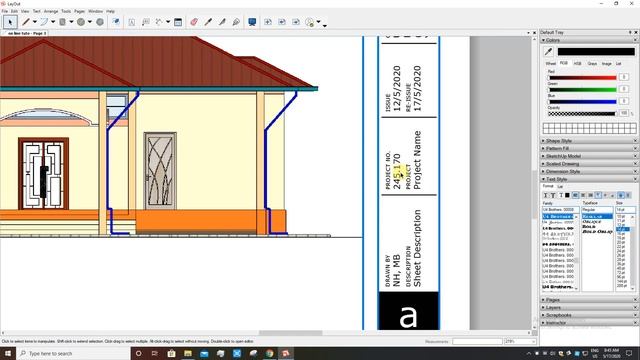Open Circle tool dropdown arrow
This screenshot has height=360, width=640.
[90, 22]
